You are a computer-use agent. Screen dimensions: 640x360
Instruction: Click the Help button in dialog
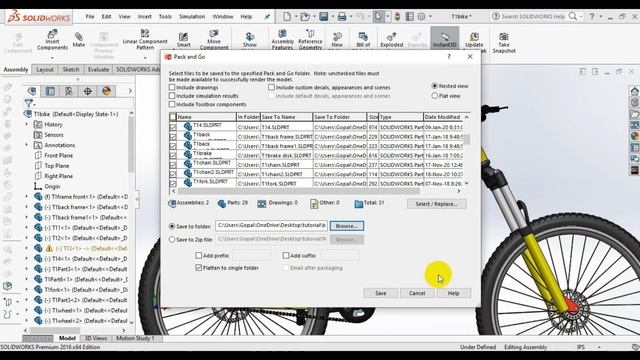(x=453, y=293)
